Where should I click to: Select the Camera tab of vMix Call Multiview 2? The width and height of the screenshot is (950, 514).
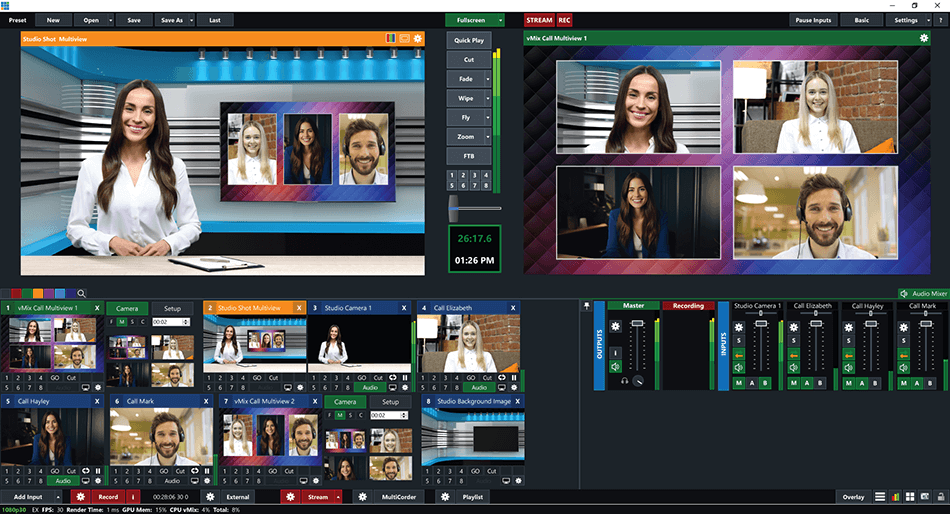(x=345, y=401)
